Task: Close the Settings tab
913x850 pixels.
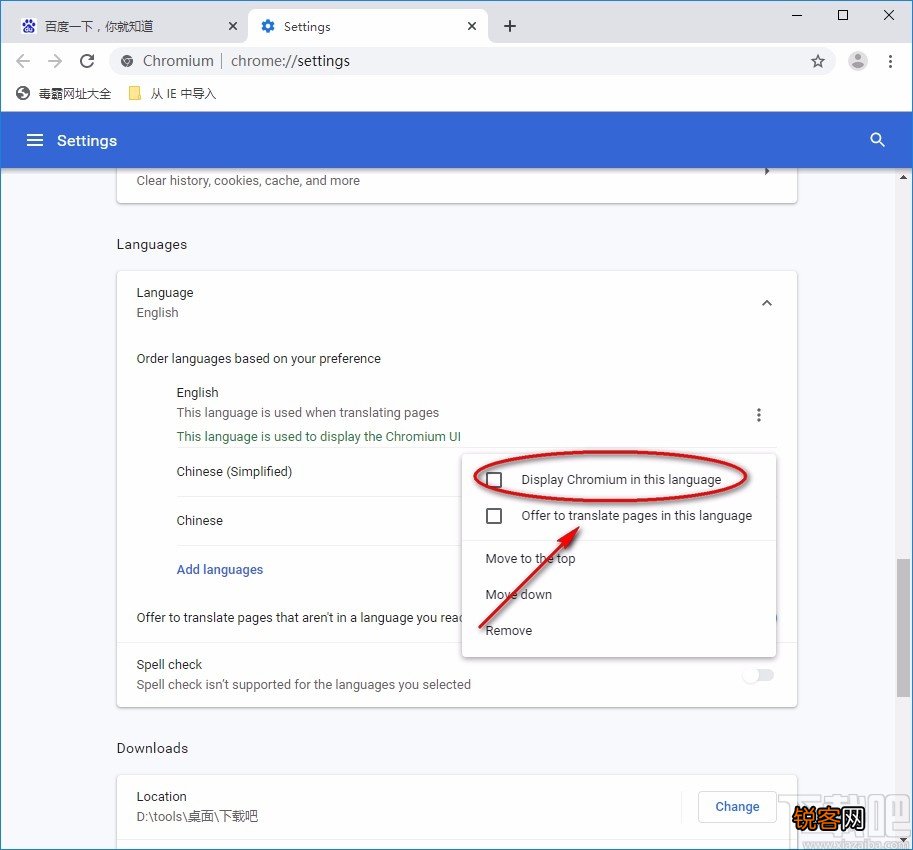Action: pyautogui.click(x=472, y=26)
